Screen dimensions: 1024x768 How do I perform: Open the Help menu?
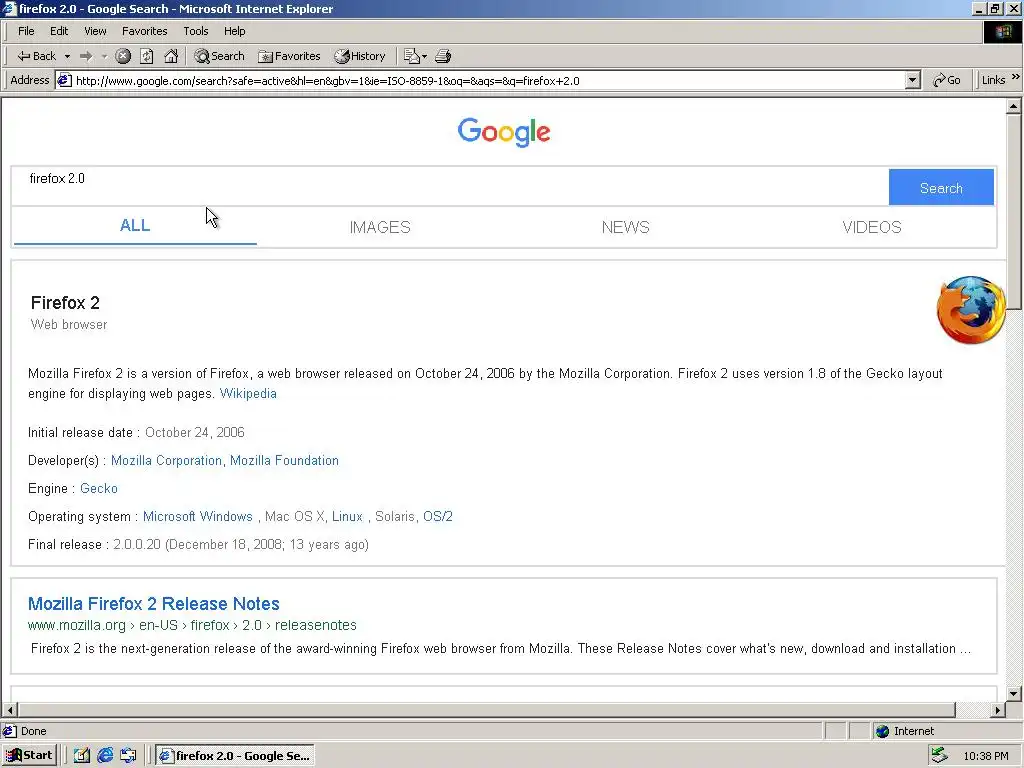coord(234,31)
